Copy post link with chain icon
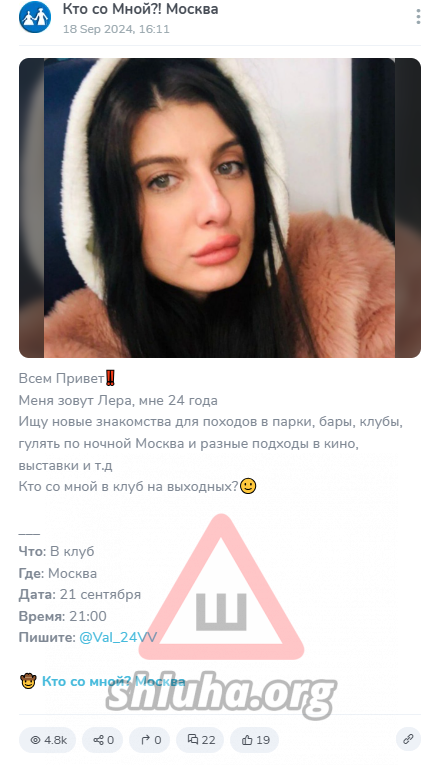 coord(408,740)
